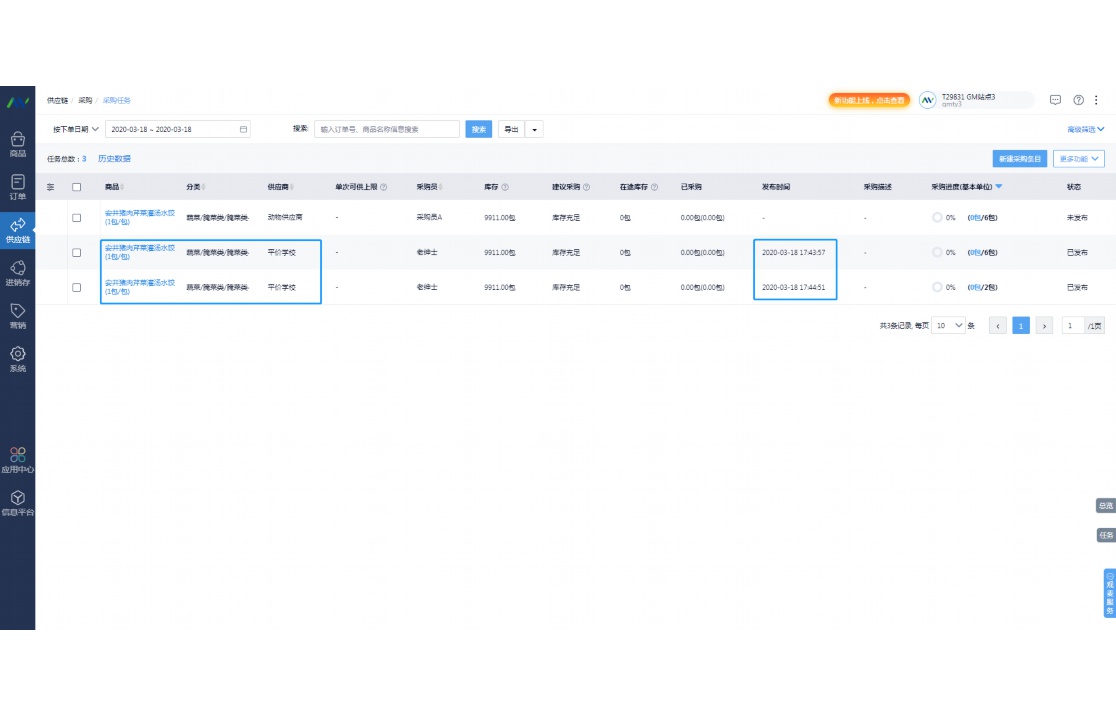This screenshot has width=1116, height=716.
Task: Click the order search input field
Action: pyautogui.click(x=387, y=129)
